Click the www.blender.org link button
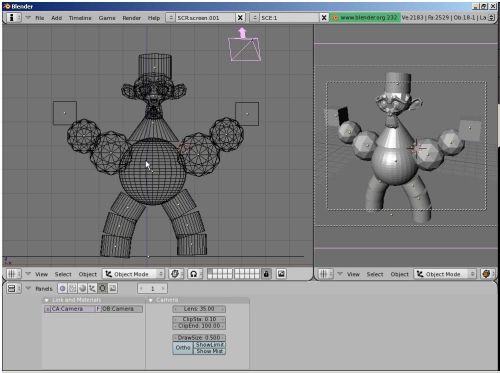 pos(365,18)
